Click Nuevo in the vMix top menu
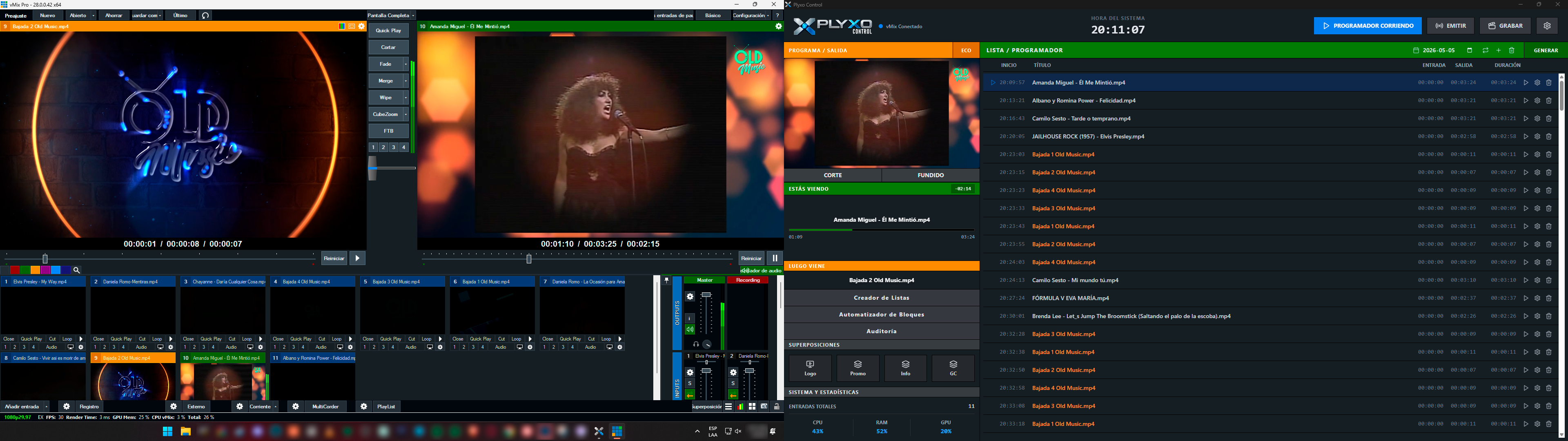 (x=47, y=15)
